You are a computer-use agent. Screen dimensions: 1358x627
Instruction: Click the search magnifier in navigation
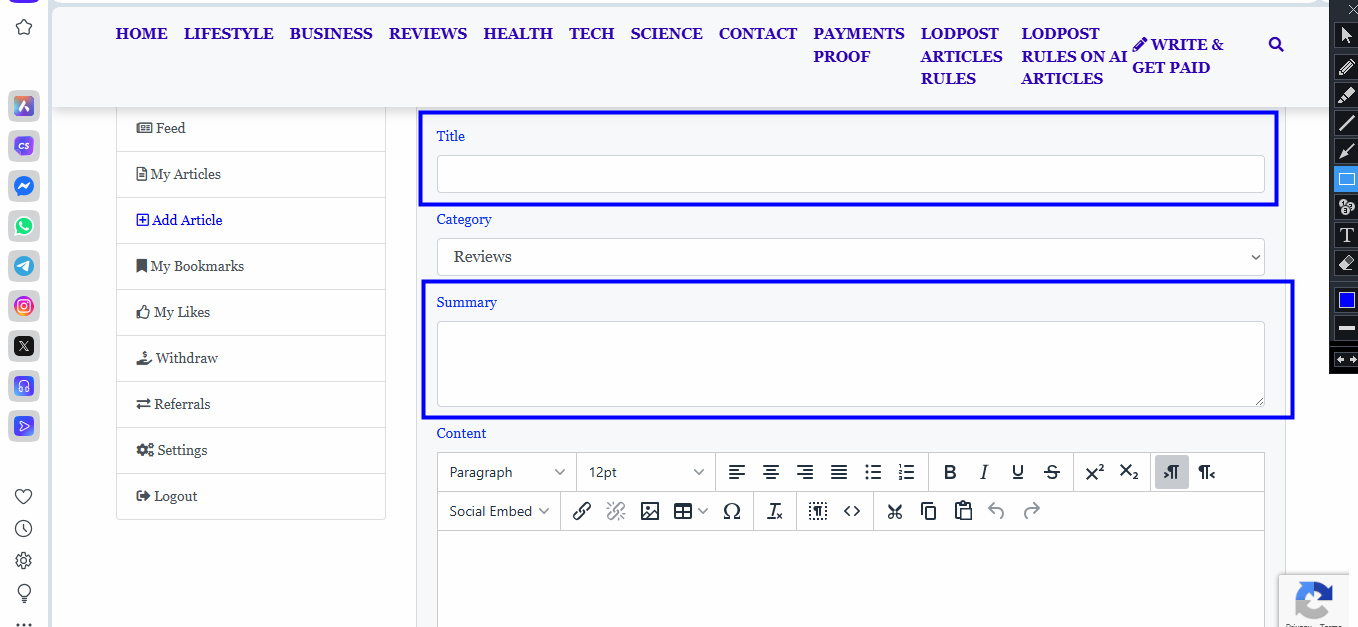tap(1276, 45)
